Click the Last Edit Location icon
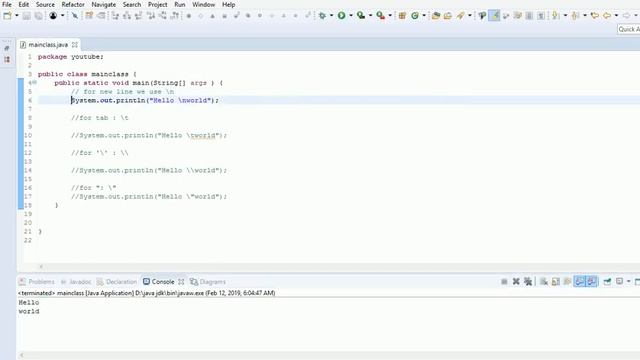The image size is (640, 360). (595, 16)
